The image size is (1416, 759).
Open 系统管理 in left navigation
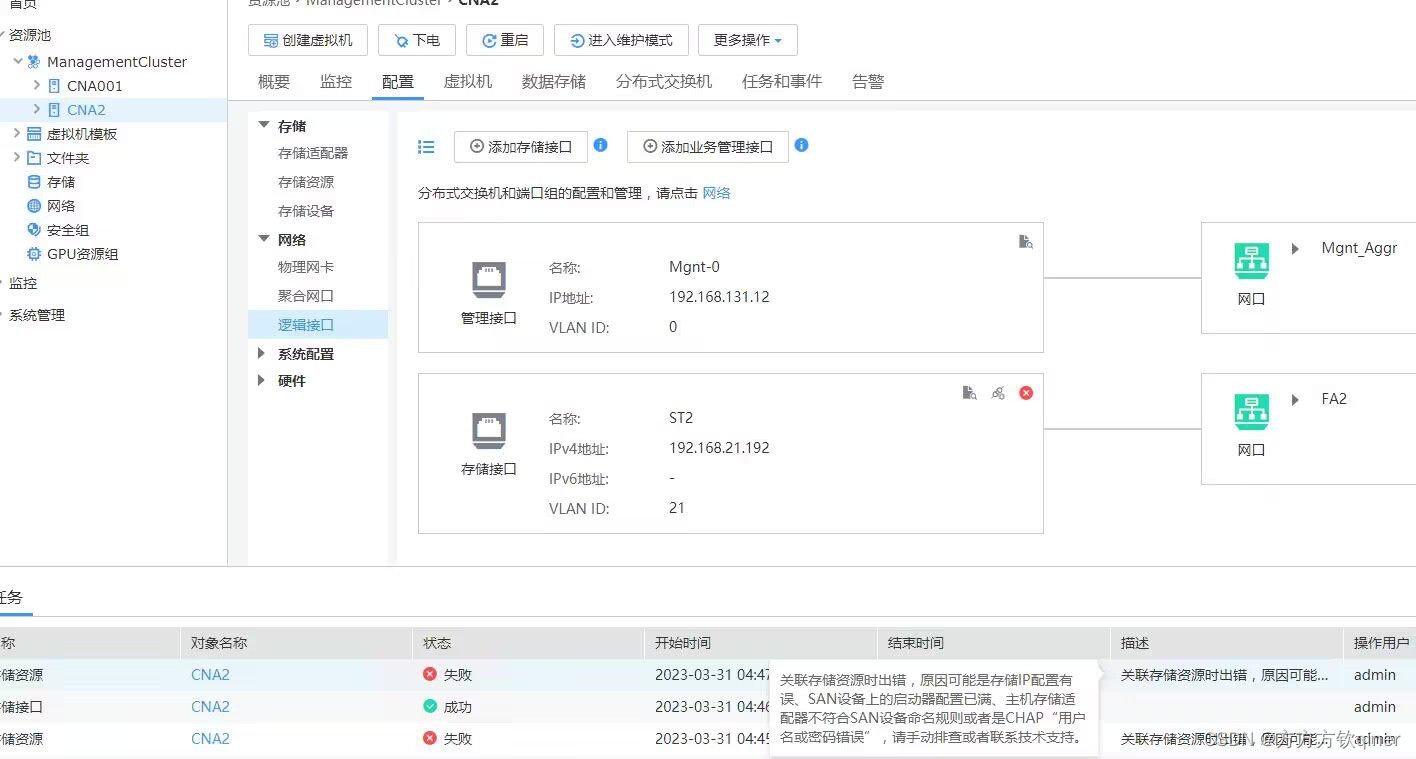click(37, 315)
